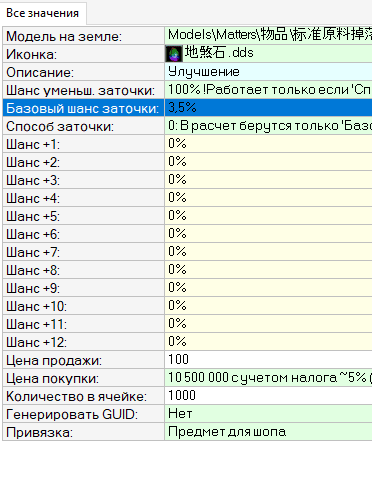Click the 0% value of Шанс +11
Screen dimensions: 372x479
point(268,324)
